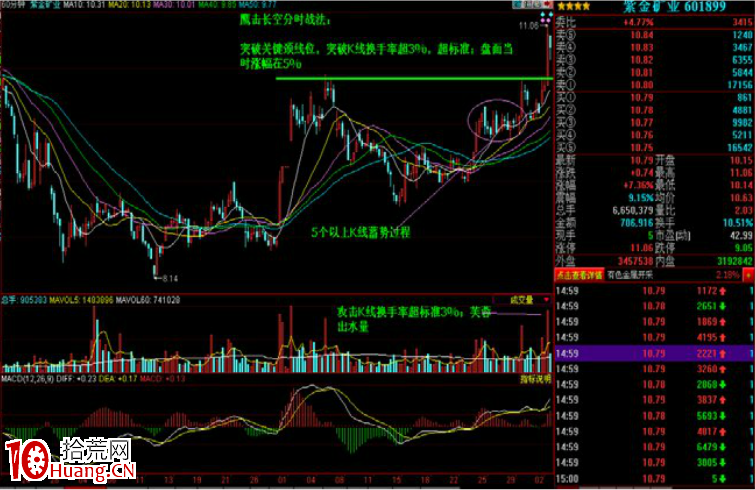Click the down arrow beside volume 2651
This screenshot has height=490, width=755.
722,306
